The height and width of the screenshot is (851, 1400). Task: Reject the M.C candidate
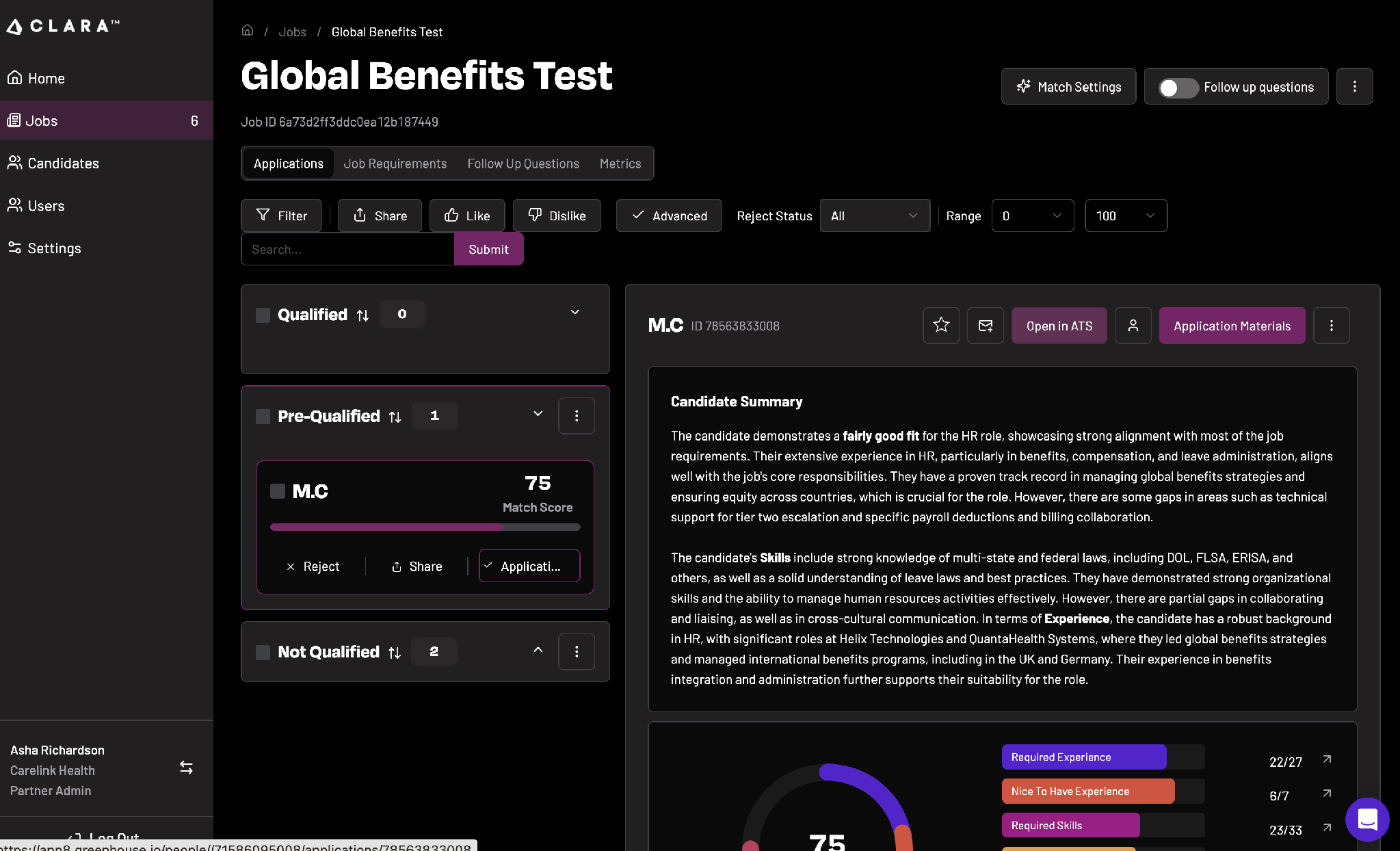pyautogui.click(x=313, y=566)
